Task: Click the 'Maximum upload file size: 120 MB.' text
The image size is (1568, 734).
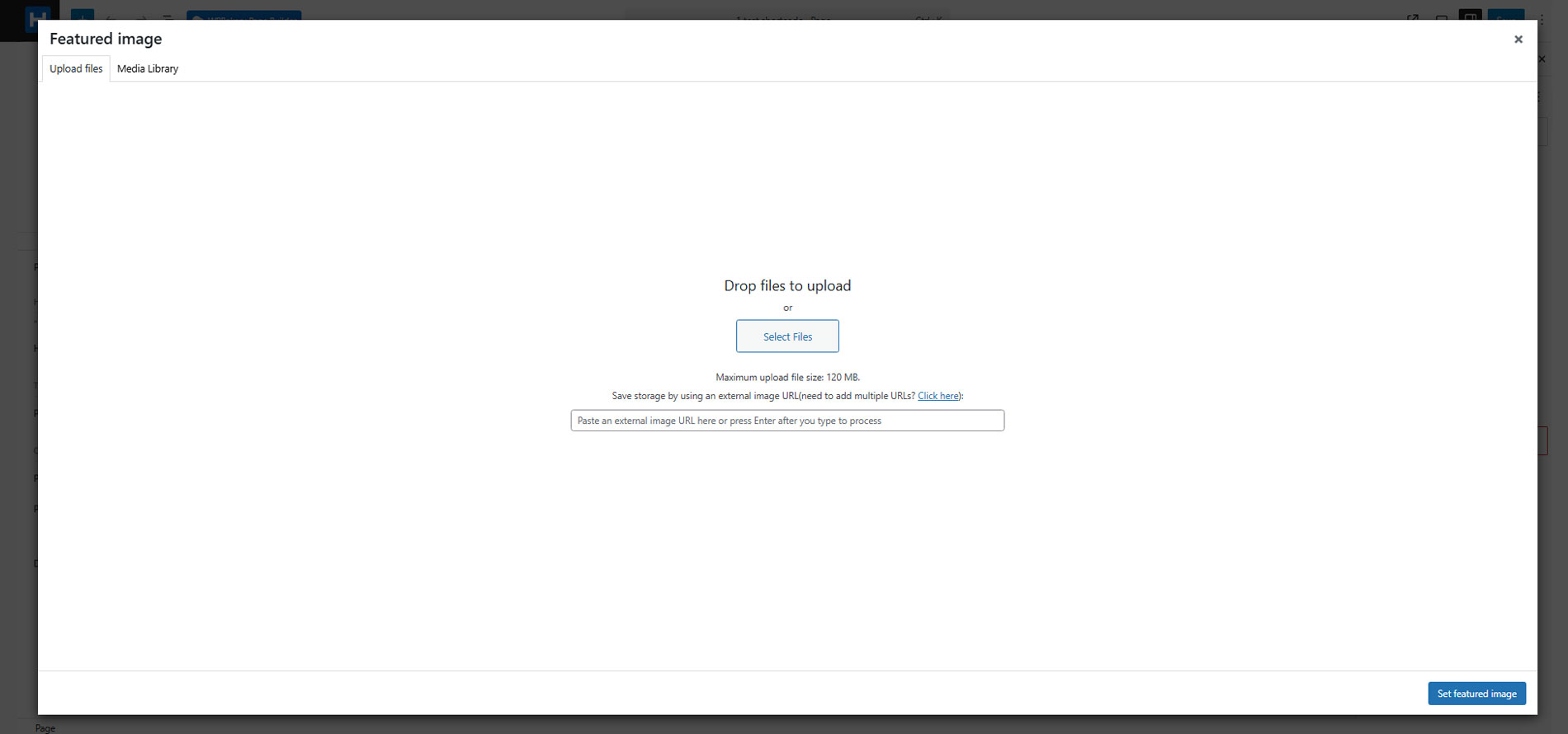Action: coord(787,377)
